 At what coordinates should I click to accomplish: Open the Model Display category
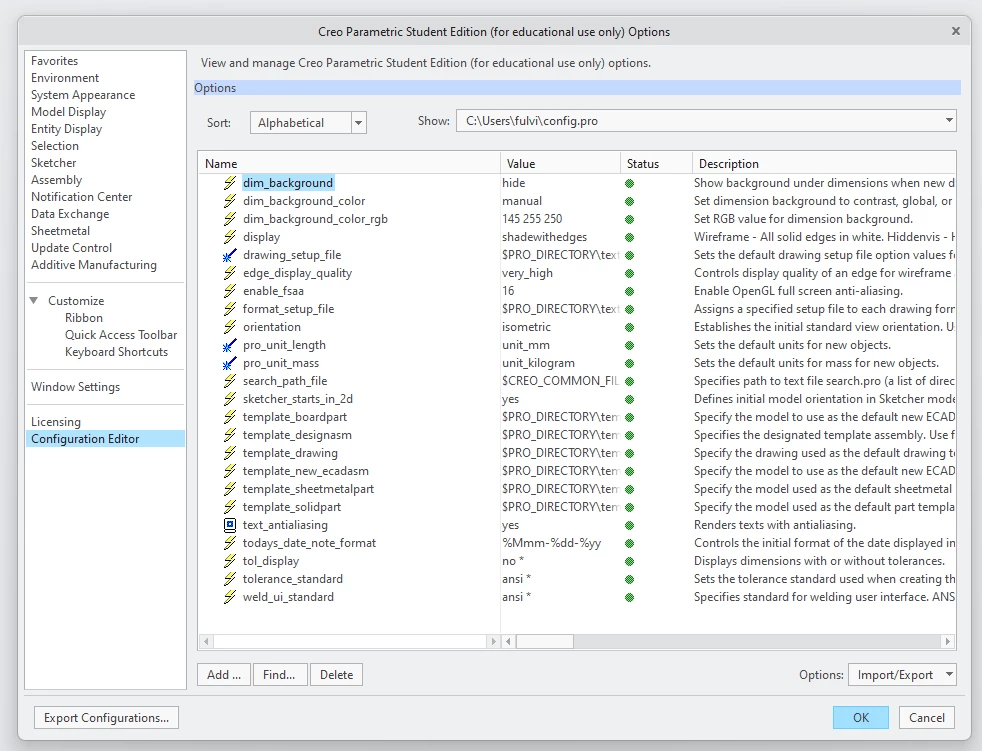[x=69, y=111]
